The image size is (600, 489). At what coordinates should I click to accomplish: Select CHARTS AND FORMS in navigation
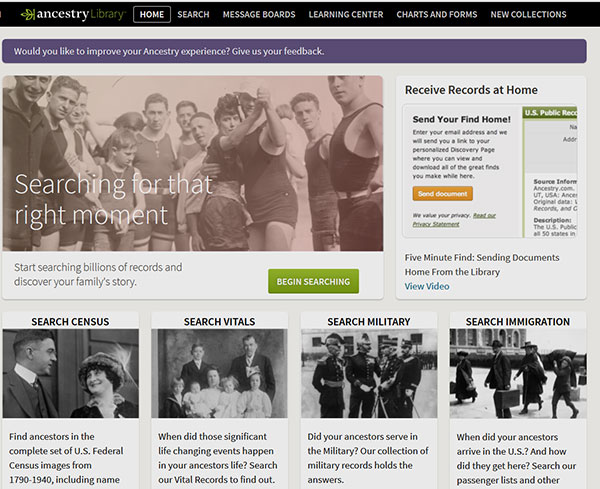437,15
